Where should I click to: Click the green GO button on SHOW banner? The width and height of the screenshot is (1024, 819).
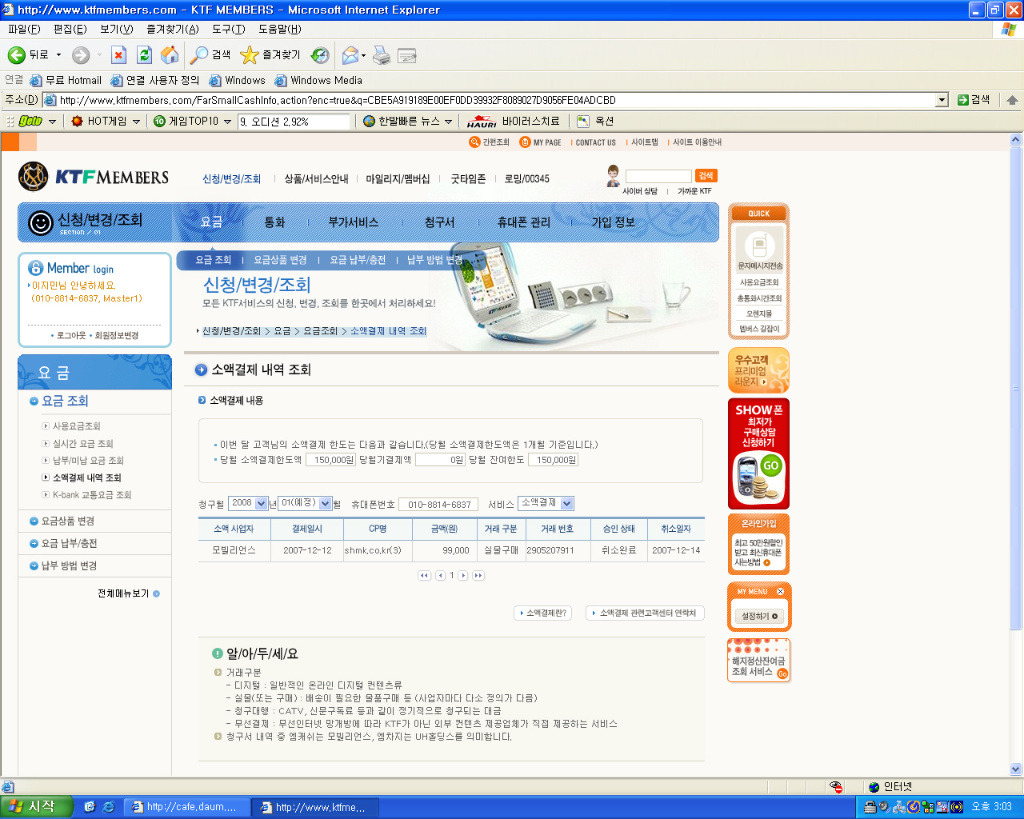click(771, 466)
